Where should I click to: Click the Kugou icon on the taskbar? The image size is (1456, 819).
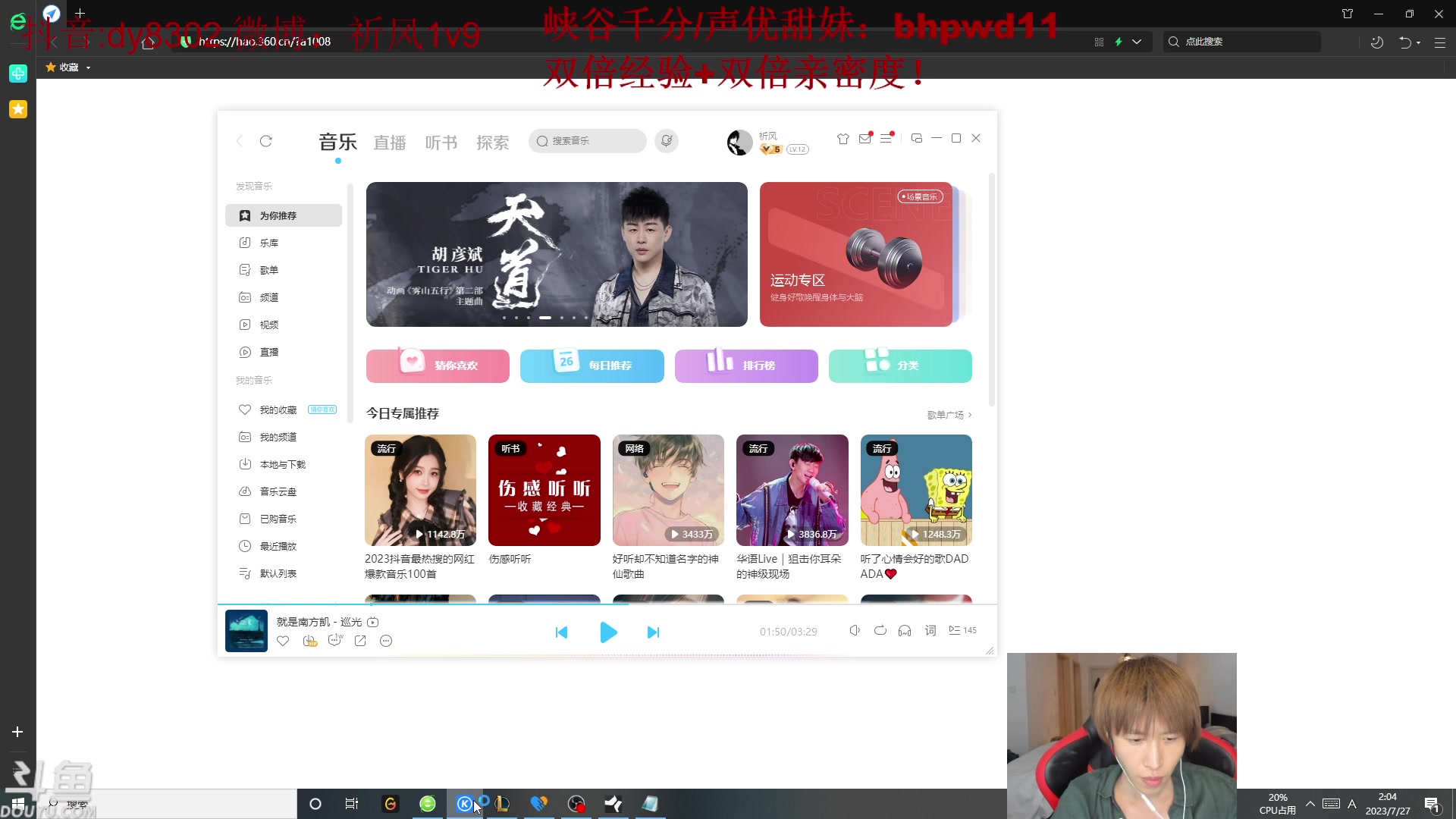[465, 804]
